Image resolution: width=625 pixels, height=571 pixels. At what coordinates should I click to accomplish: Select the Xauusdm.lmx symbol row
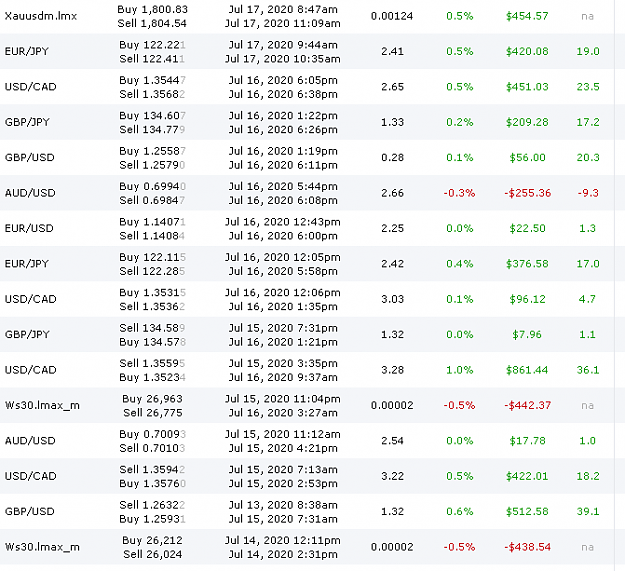307,16
